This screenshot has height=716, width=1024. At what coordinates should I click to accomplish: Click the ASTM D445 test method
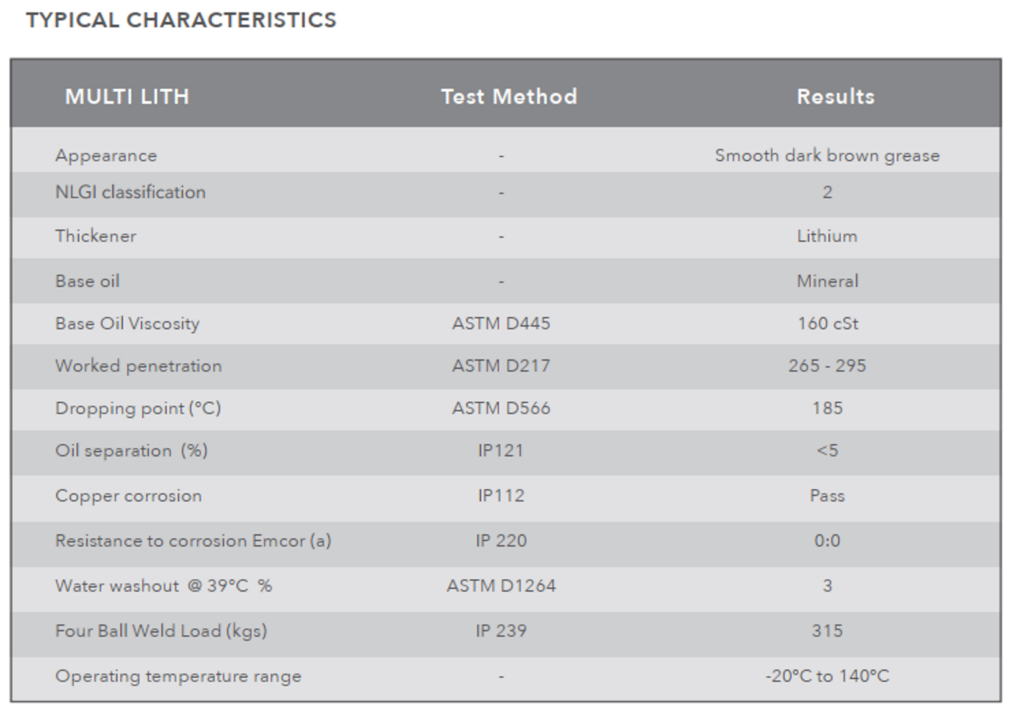[501, 324]
